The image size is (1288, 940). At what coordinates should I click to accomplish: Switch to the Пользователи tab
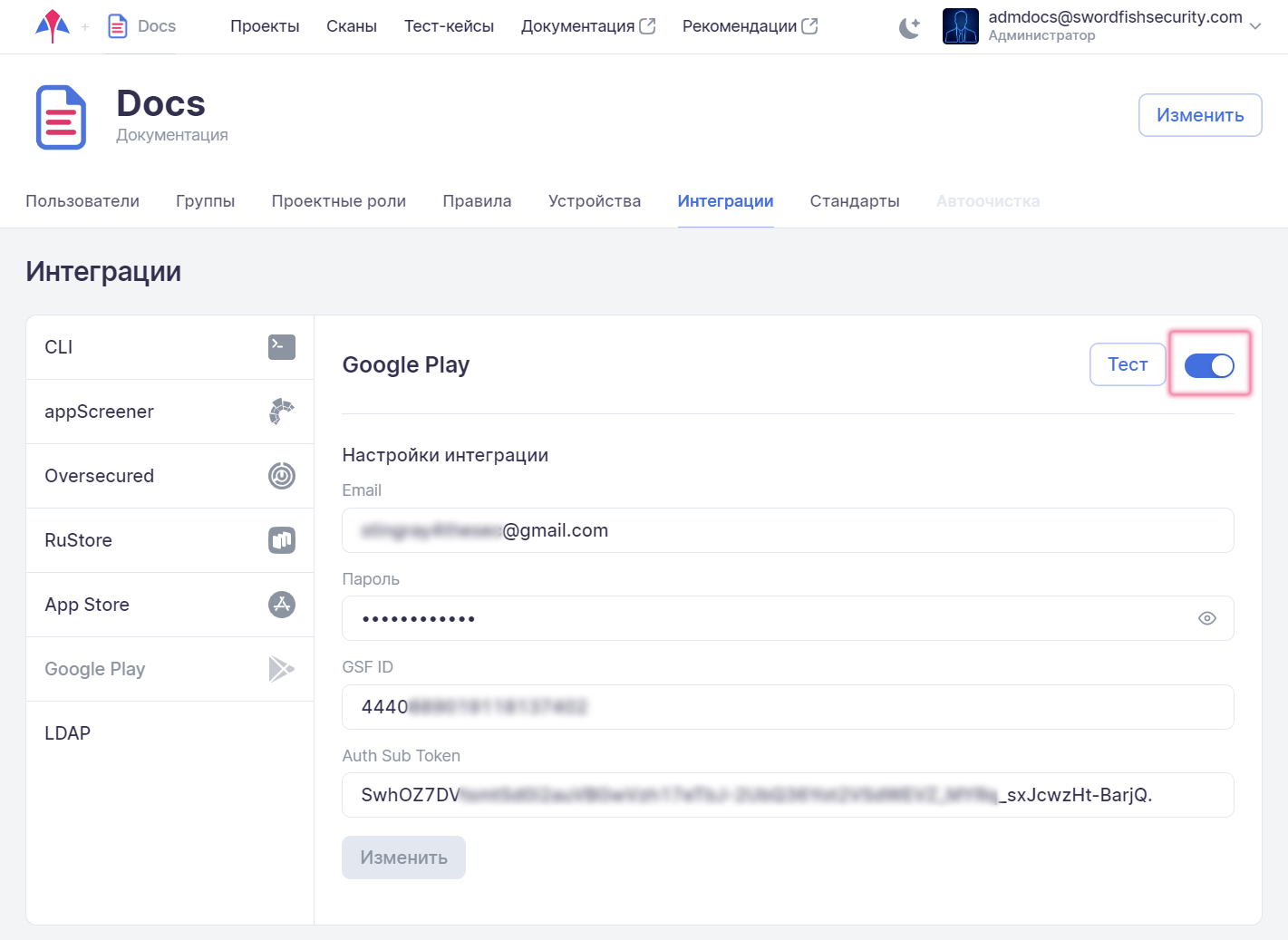pos(82,201)
